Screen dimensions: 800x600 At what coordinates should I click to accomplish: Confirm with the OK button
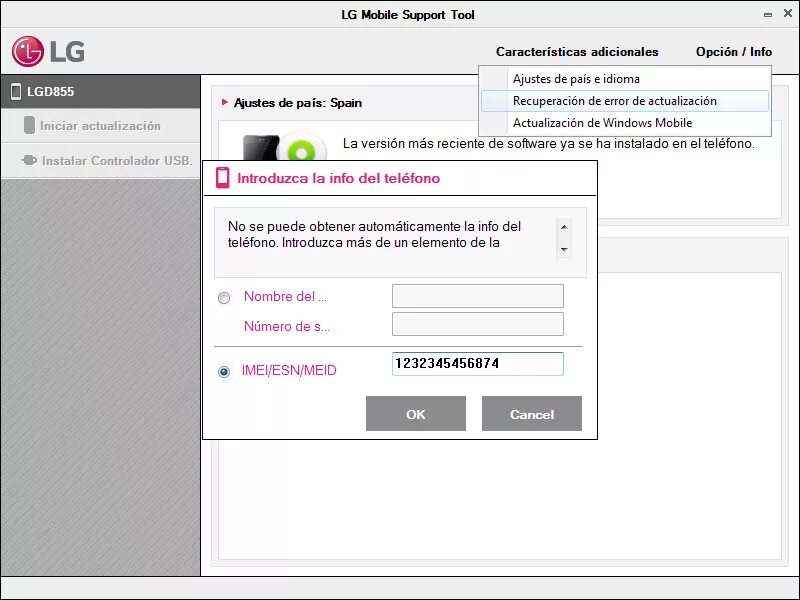click(x=416, y=414)
